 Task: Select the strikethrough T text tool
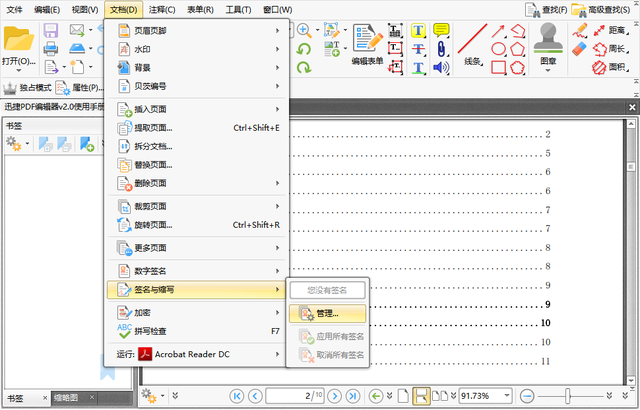point(418,49)
